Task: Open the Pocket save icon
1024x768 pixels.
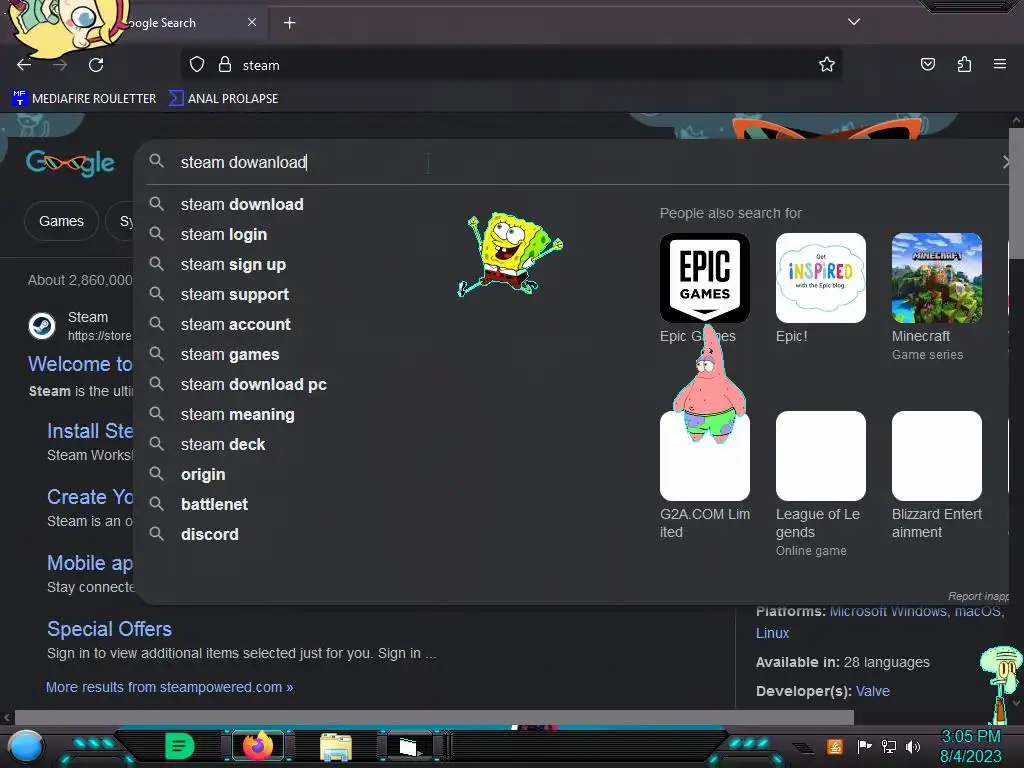Action: (927, 65)
